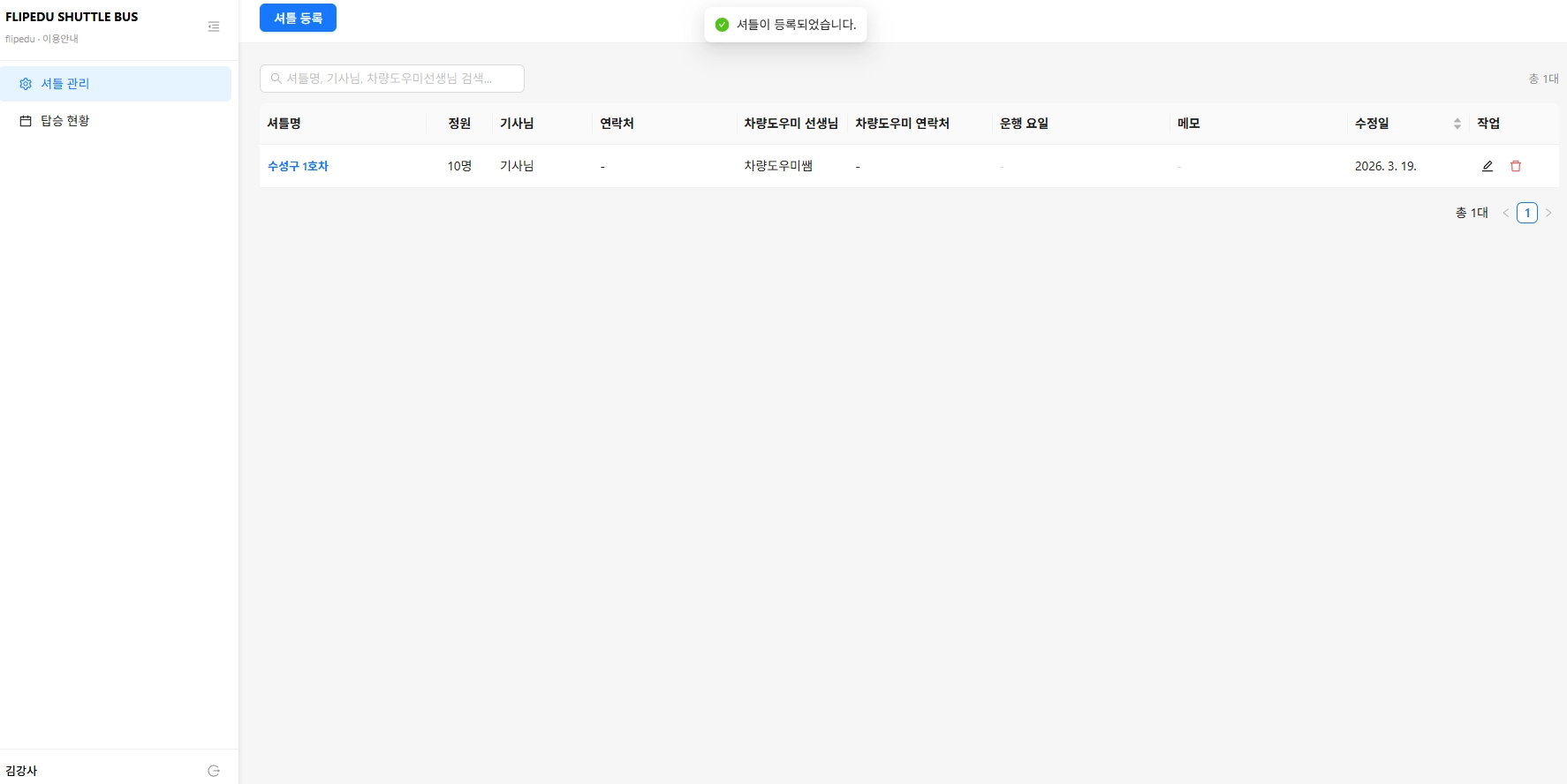1567x784 pixels.
Task: Click the green check icon in the toast
Action: click(x=722, y=25)
